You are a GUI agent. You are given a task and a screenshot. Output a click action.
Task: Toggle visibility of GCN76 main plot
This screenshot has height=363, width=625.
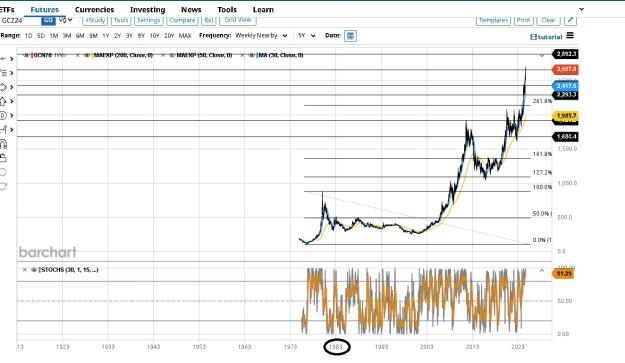point(26,55)
